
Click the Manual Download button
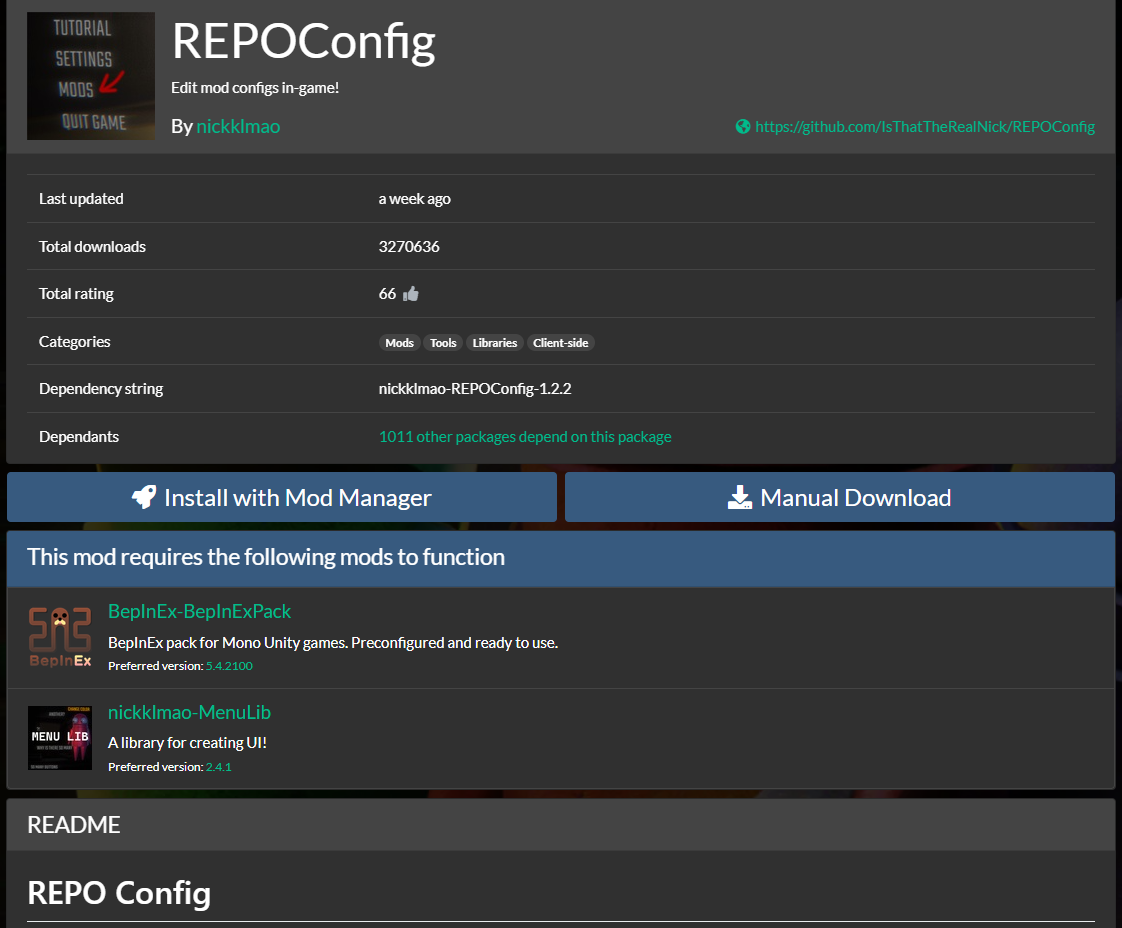tap(839, 497)
